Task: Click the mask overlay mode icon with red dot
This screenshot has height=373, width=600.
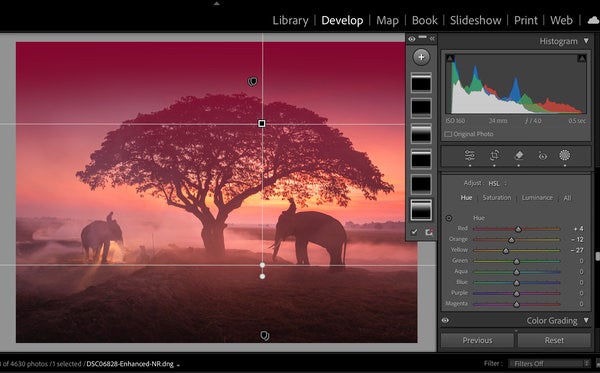Action: tap(429, 232)
